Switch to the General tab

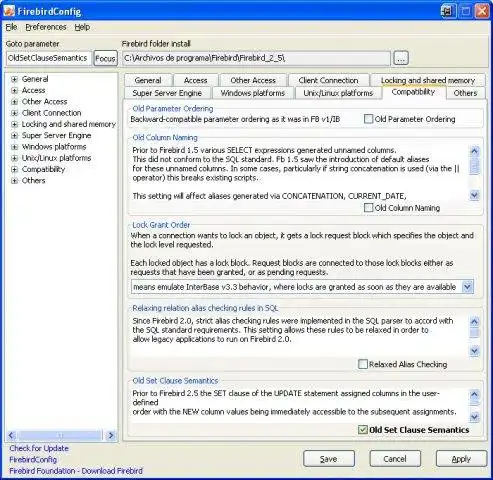click(148, 80)
